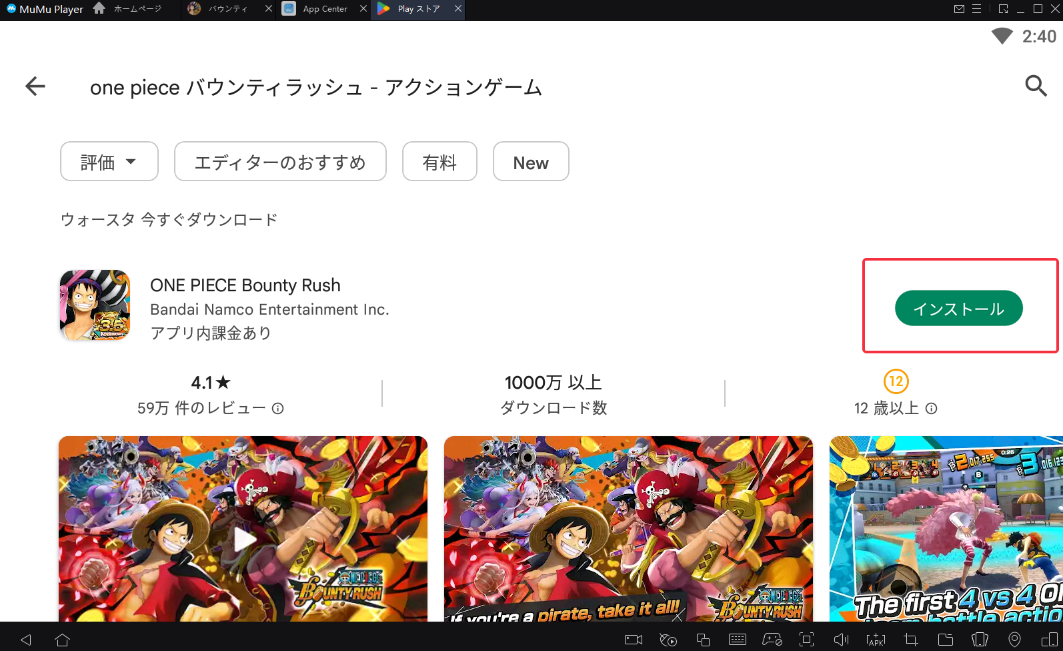This screenshot has width=1063, height=651.
Task: Click the Android clock showing 2:40
Action: coord(1039,36)
